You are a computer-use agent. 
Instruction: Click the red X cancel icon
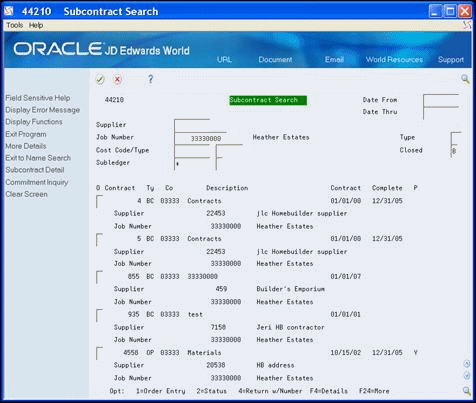pos(117,79)
